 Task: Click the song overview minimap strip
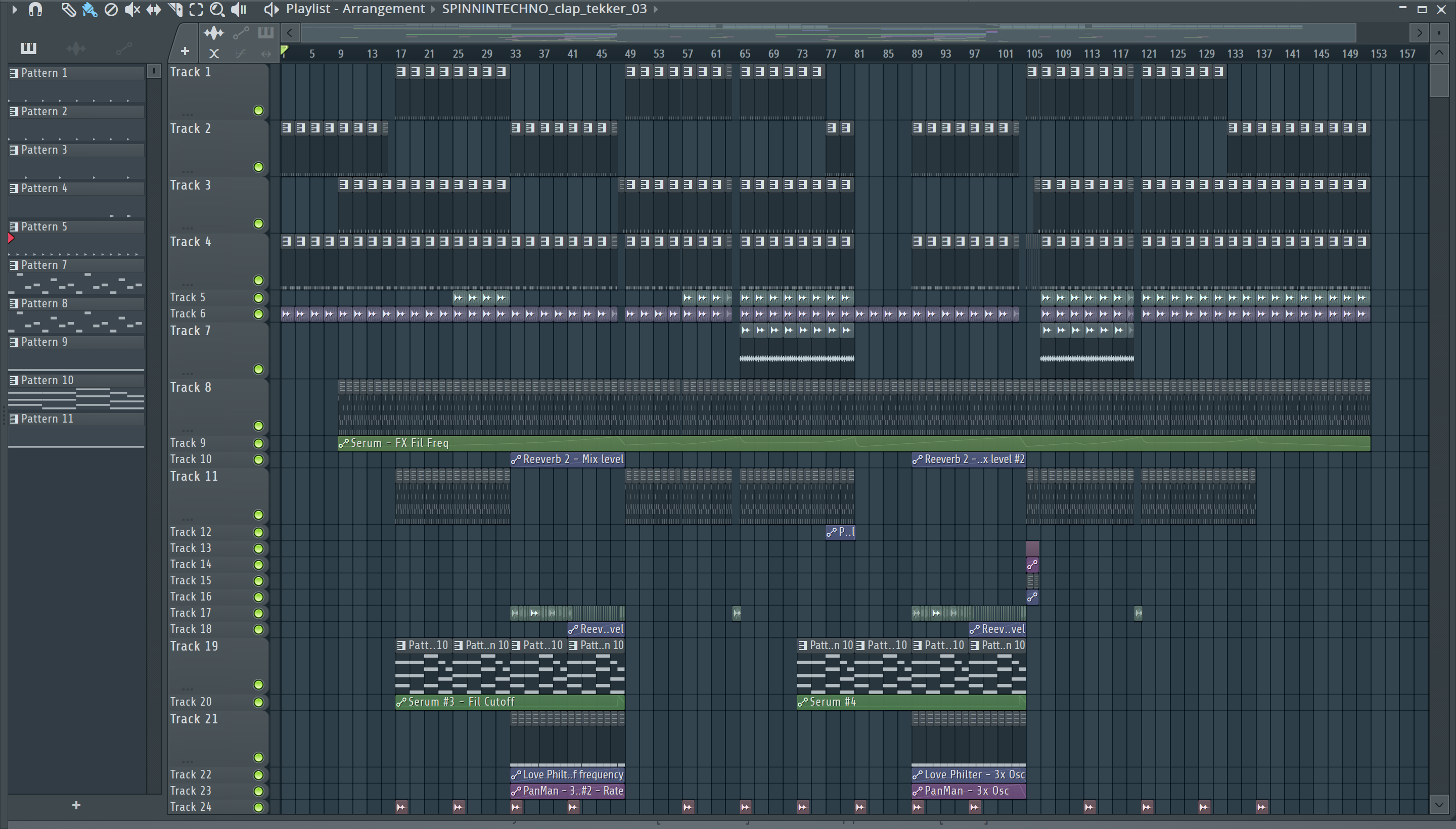click(x=828, y=33)
